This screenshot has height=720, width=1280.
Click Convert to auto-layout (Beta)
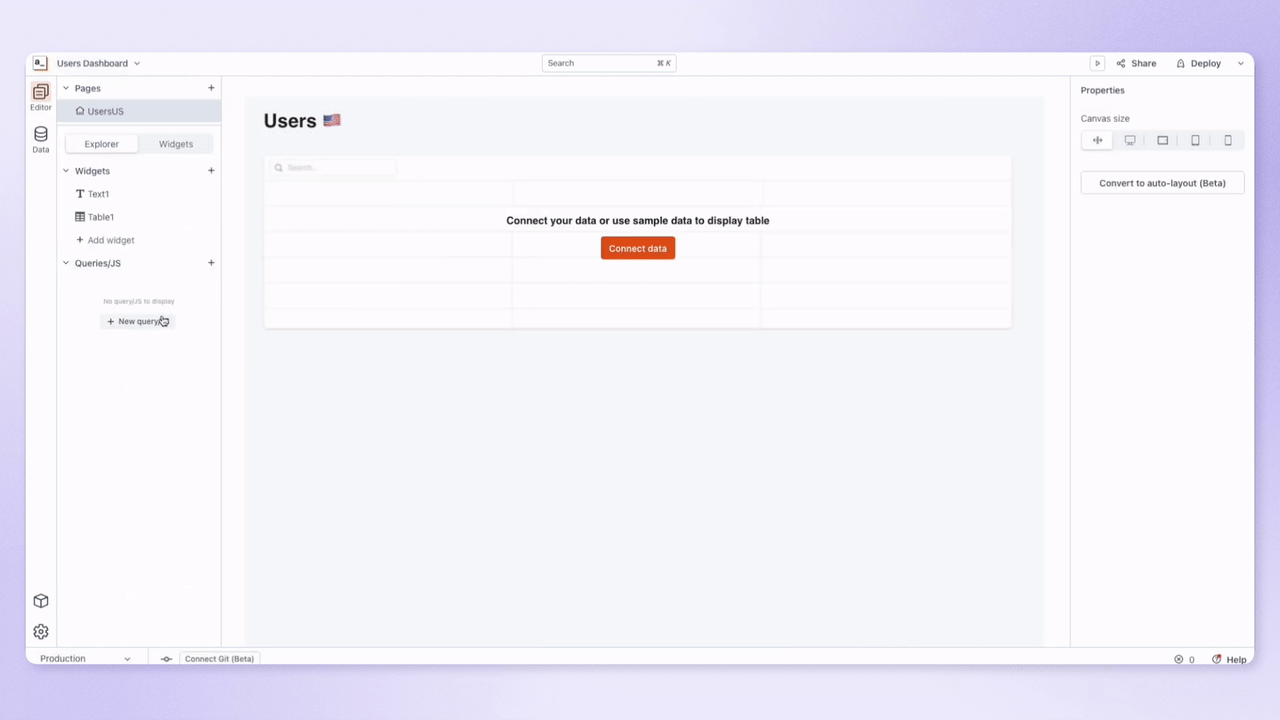point(1161,182)
